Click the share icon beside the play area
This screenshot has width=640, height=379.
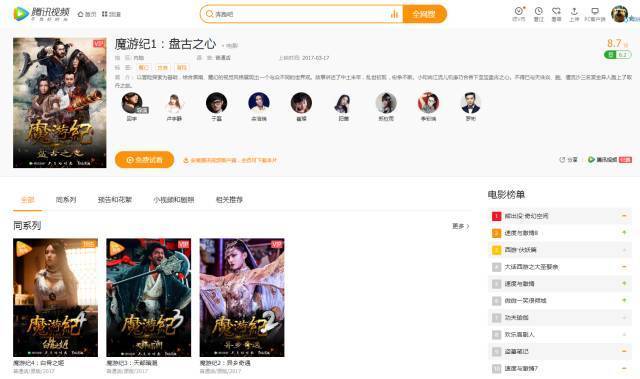568,160
